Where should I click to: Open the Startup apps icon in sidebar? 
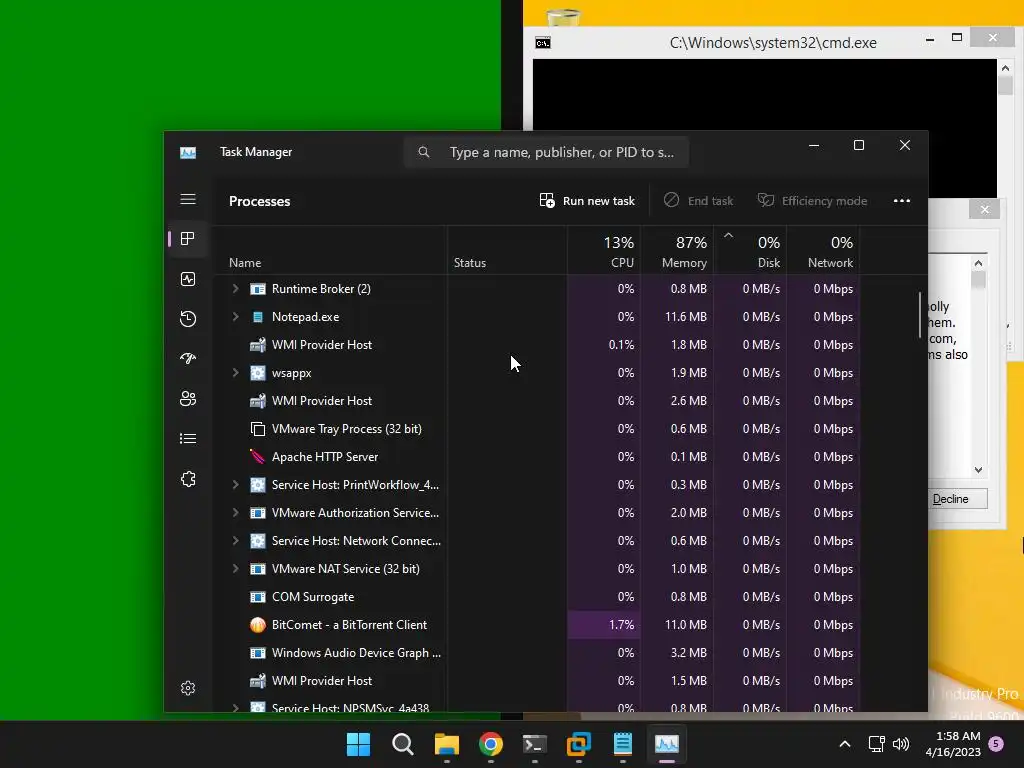[x=187, y=359]
